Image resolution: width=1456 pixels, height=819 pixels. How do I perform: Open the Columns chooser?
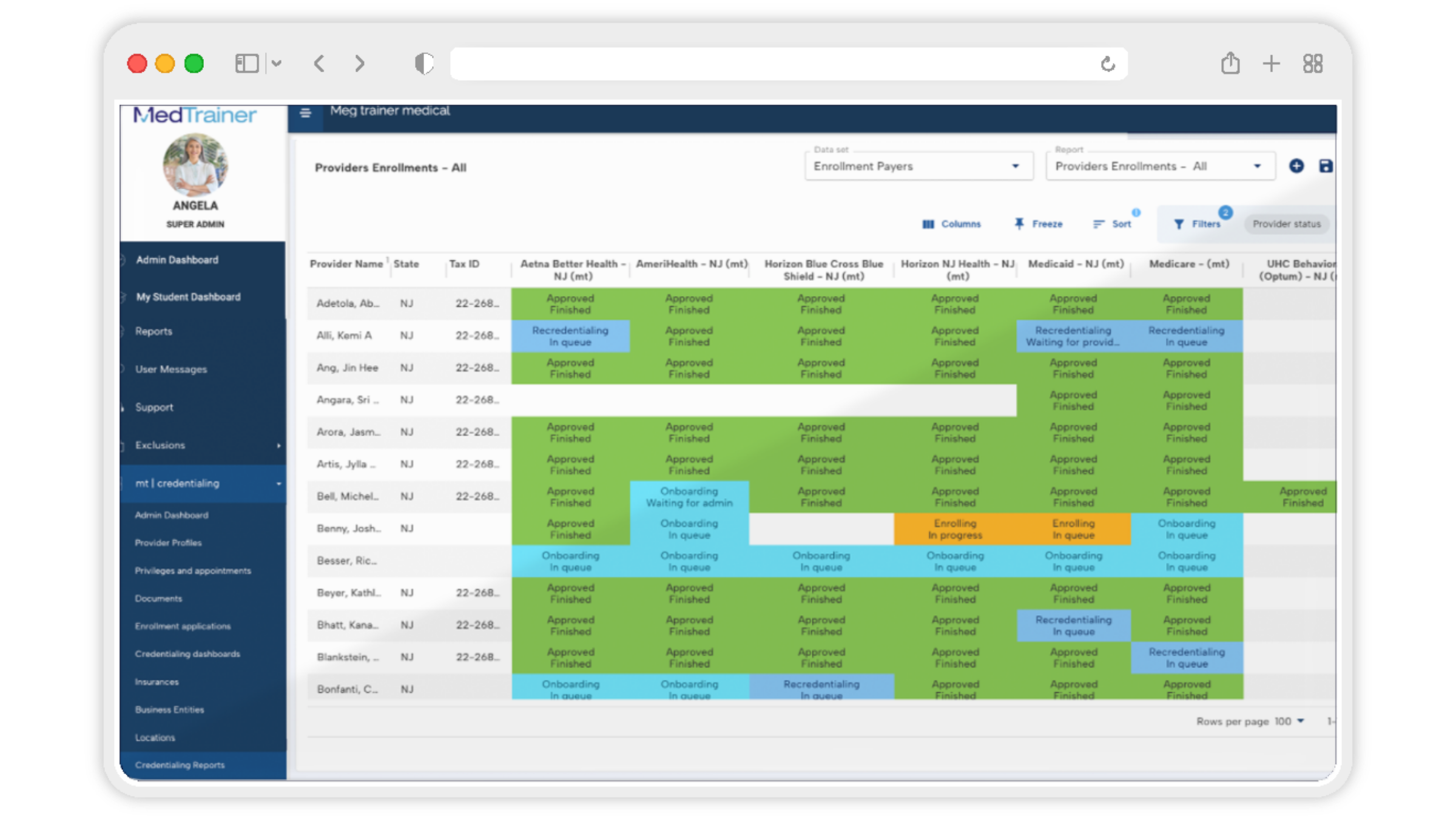pyautogui.click(x=951, y=224)
